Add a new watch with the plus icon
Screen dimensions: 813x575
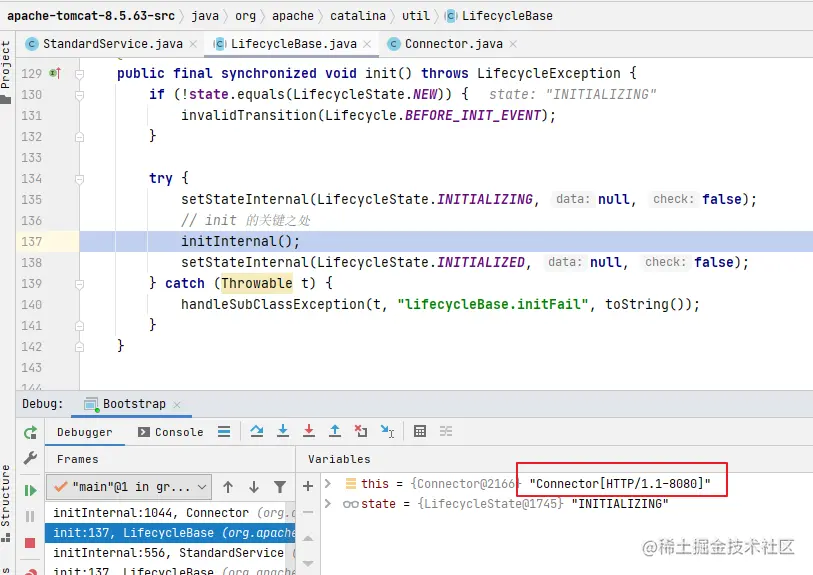click(308, 486)
